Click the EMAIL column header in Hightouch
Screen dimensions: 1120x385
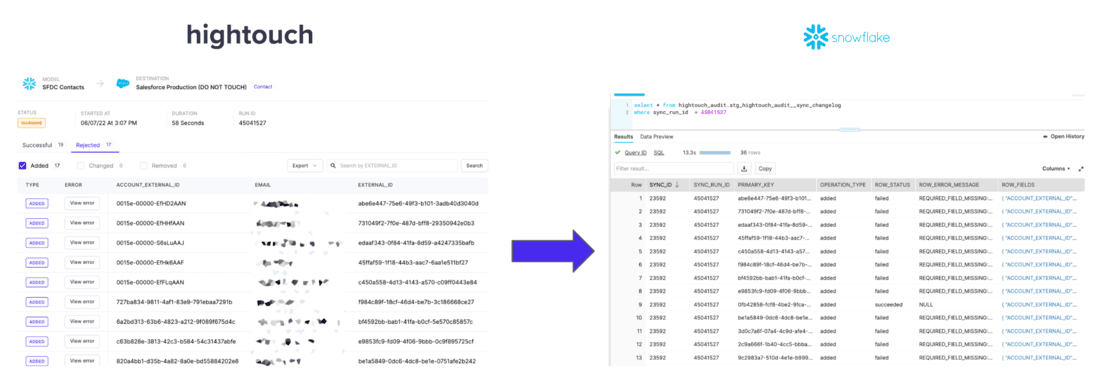(263, 185)
